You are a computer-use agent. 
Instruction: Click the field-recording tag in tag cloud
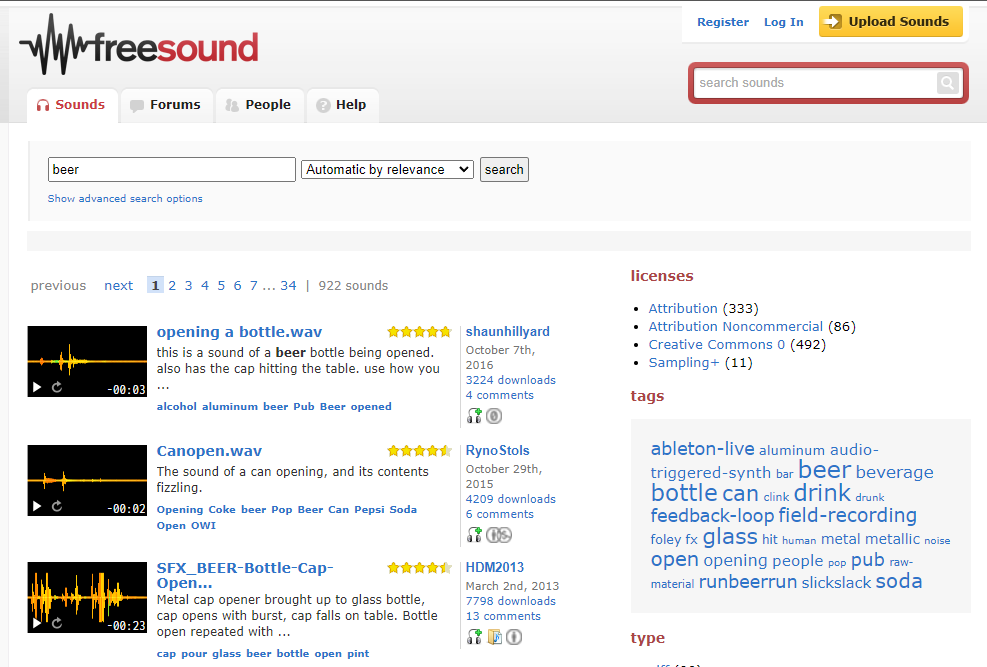pyautogui.click(x=847, y=515)
